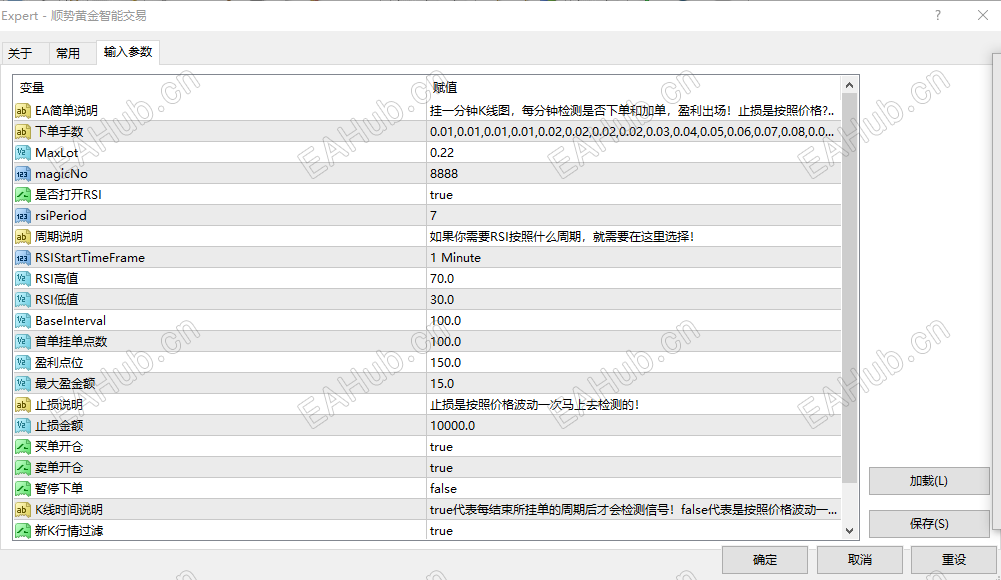Click the string icon beside 周期说明

(23, 237)
